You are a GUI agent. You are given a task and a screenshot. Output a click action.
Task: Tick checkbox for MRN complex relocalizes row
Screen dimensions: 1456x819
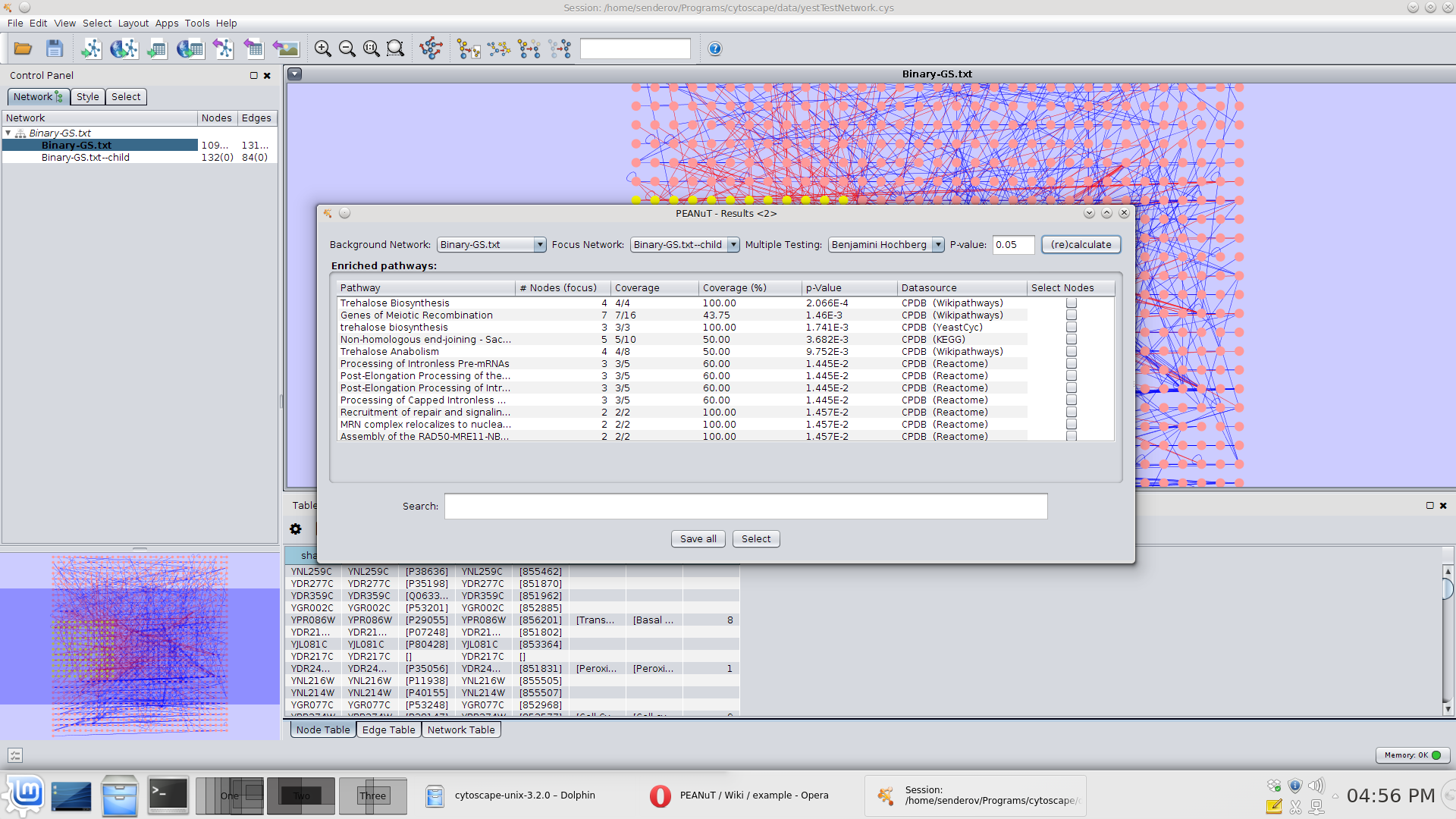1072,424
